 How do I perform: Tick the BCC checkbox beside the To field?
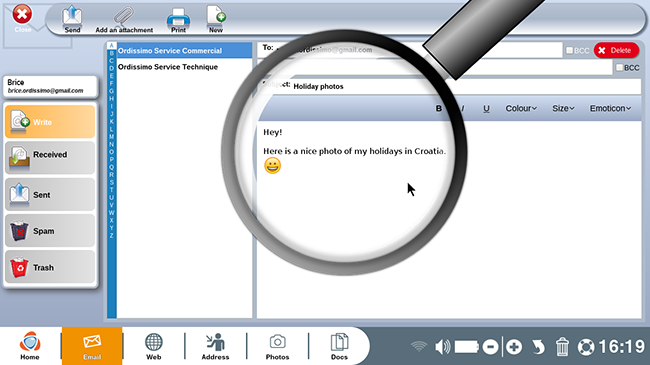pos(570,50)
